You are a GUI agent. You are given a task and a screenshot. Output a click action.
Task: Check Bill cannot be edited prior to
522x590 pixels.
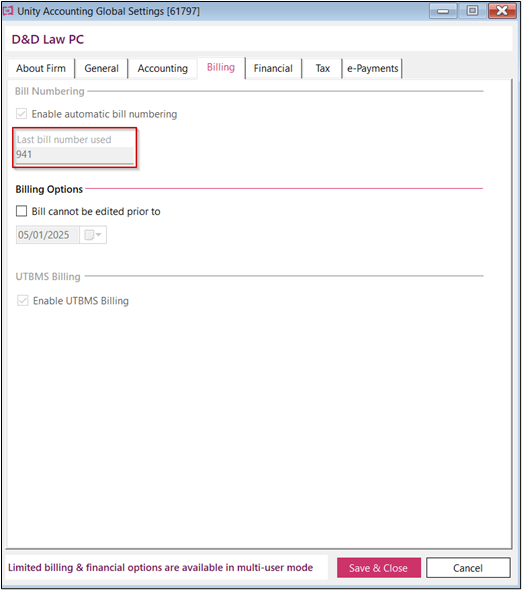click(21, 211)
